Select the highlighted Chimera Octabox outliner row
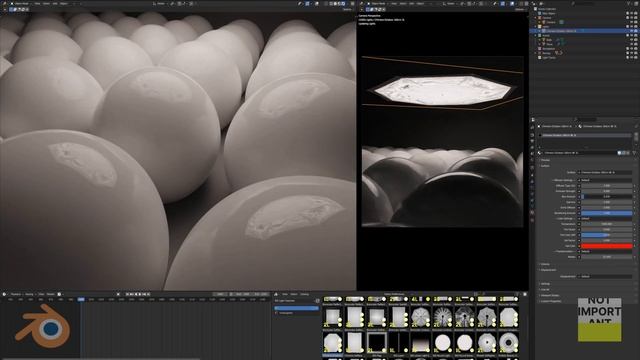 [x=584, y=31]
